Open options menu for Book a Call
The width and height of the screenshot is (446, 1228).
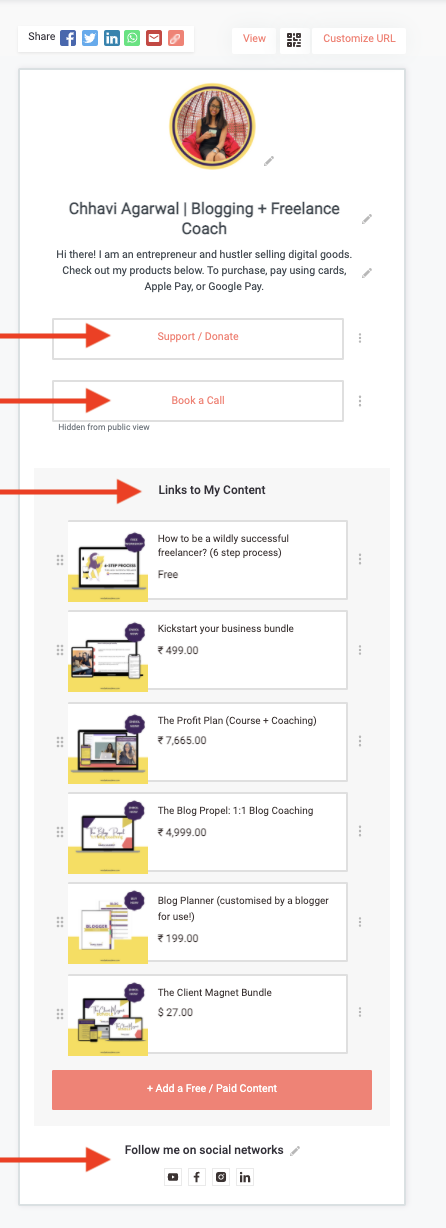(360, 401)
